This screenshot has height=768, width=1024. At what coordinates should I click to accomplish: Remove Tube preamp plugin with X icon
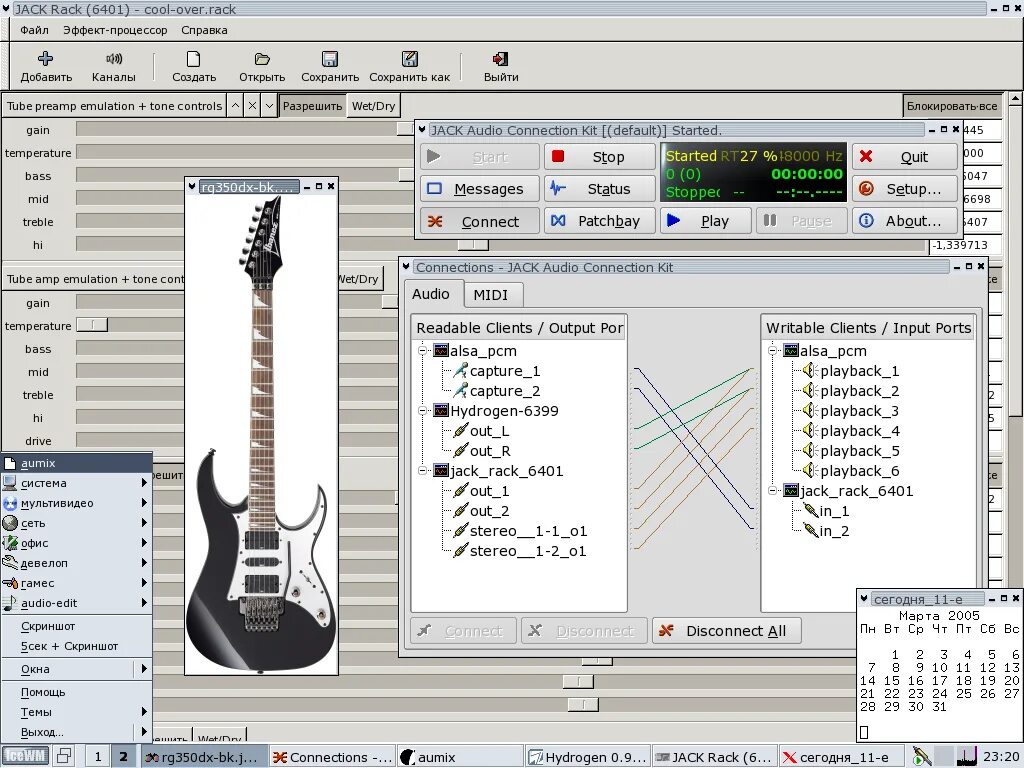pos(252,106)
